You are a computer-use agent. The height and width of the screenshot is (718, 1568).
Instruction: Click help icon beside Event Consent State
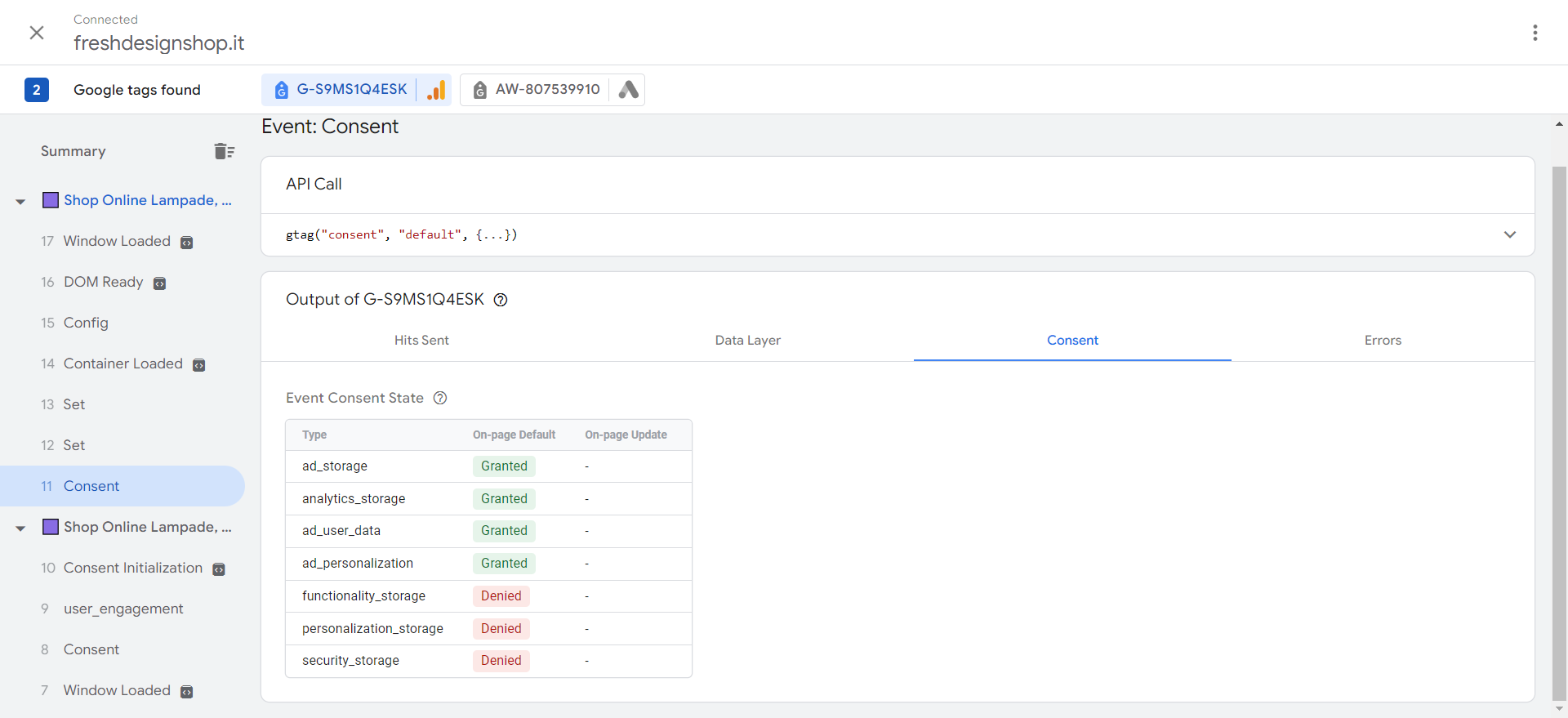point(440,398)
